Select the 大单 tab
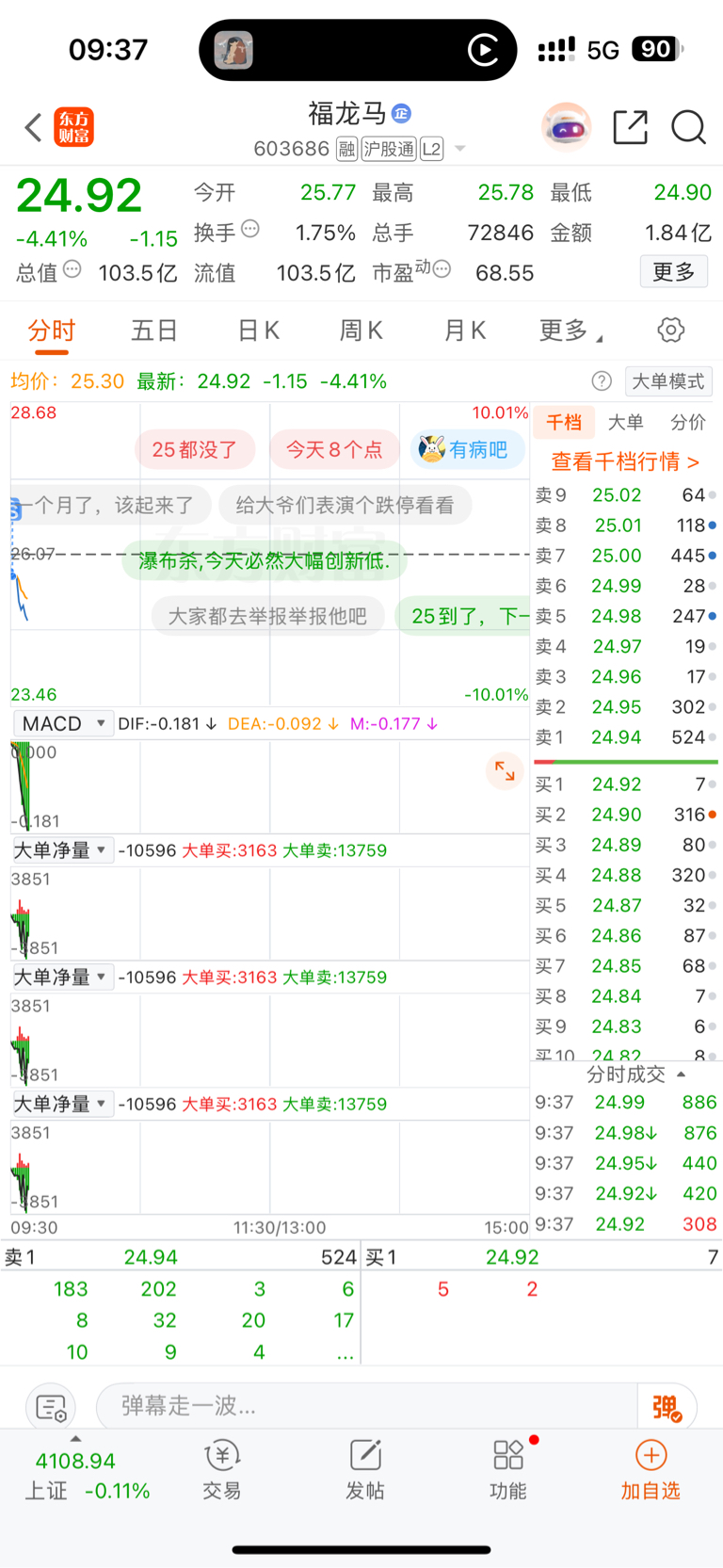Viewport: 723px width, 1568px height. point(626,422)
